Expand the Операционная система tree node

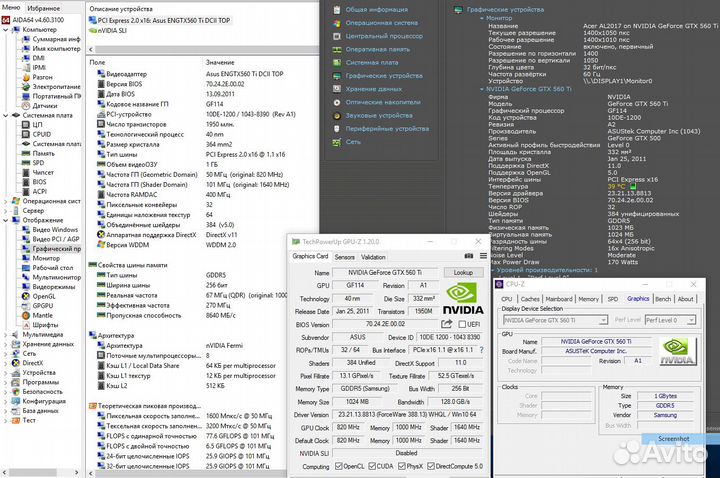(6, 201)
